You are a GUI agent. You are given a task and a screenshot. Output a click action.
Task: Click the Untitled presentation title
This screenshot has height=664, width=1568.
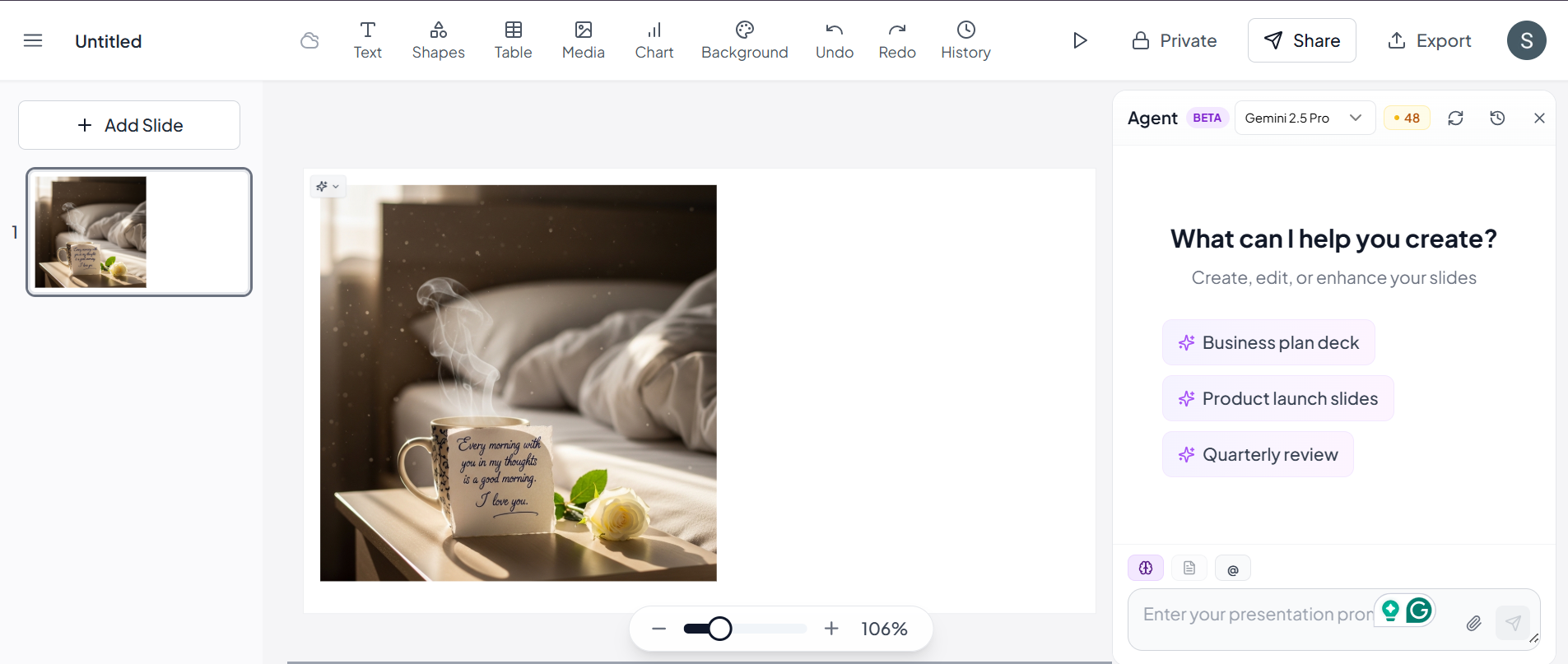108,41
